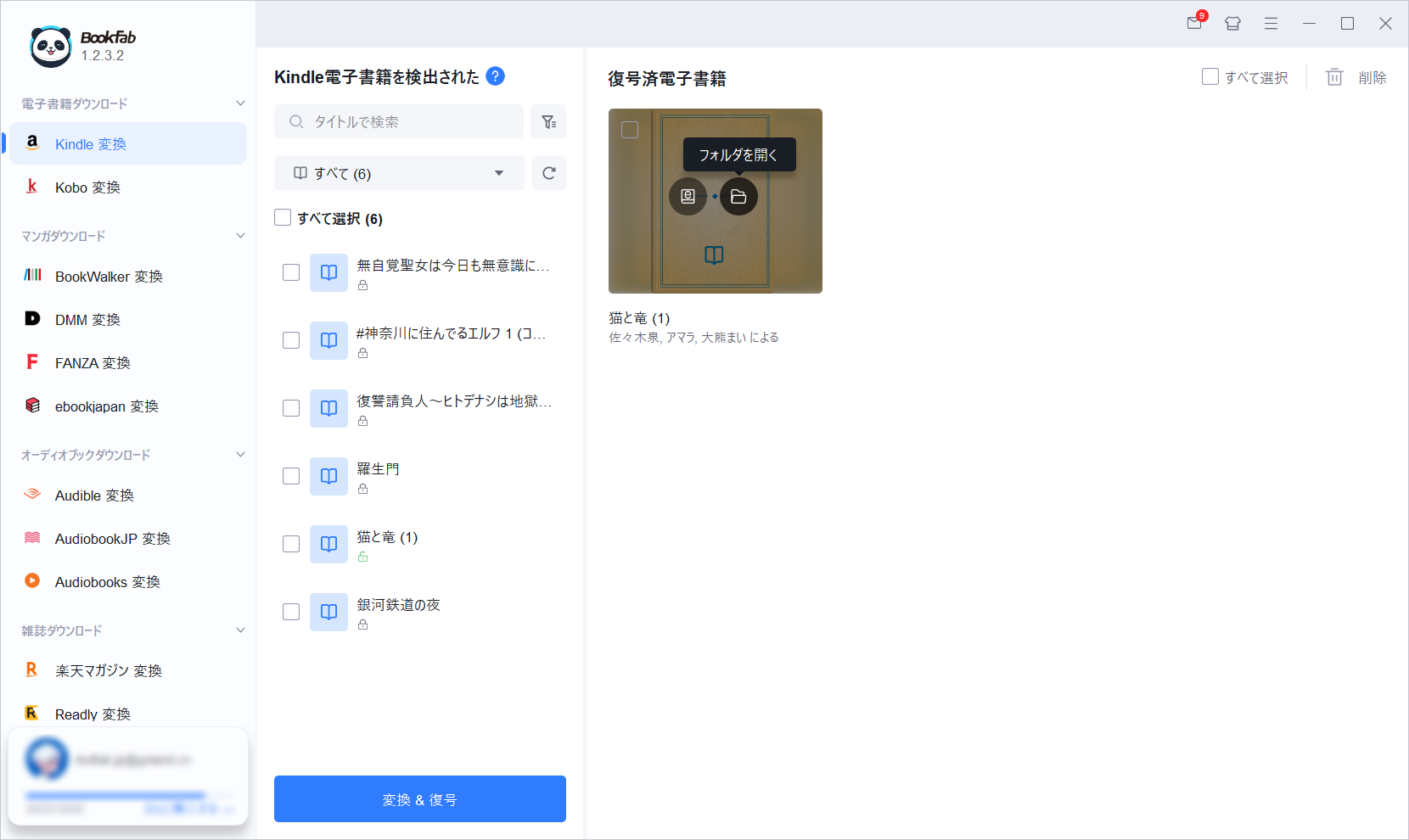Click the book info icon on cover
1409x840 pixels.
[x=688, y=196]
